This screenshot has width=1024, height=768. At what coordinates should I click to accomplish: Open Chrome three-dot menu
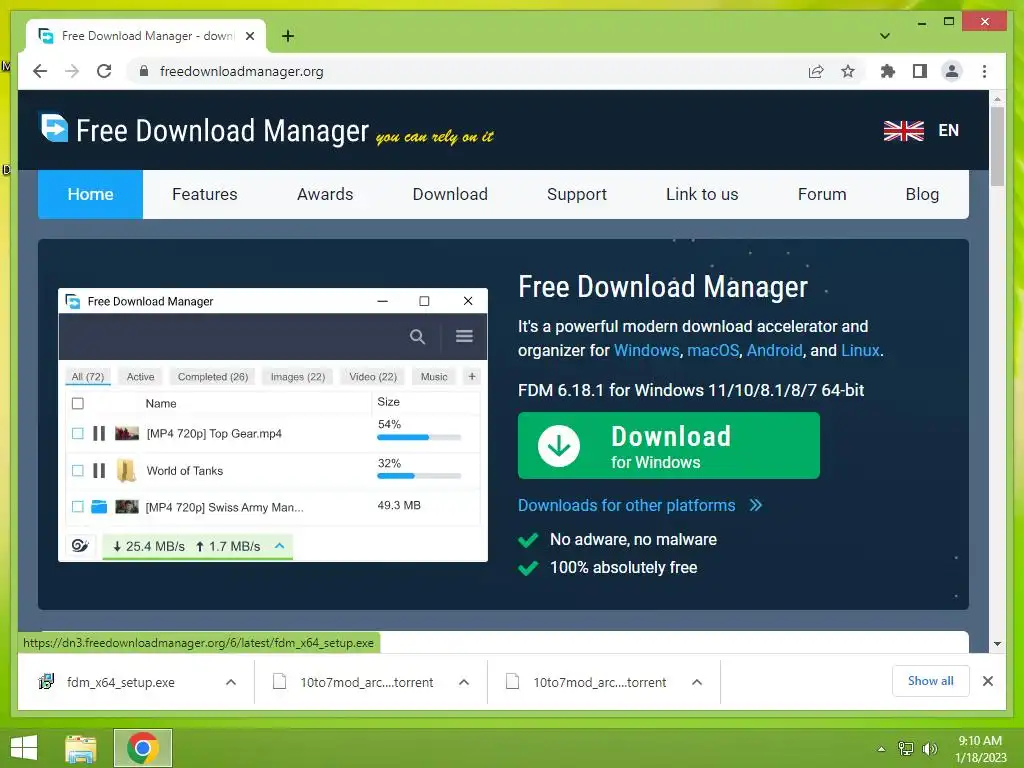tap(984, 71)
